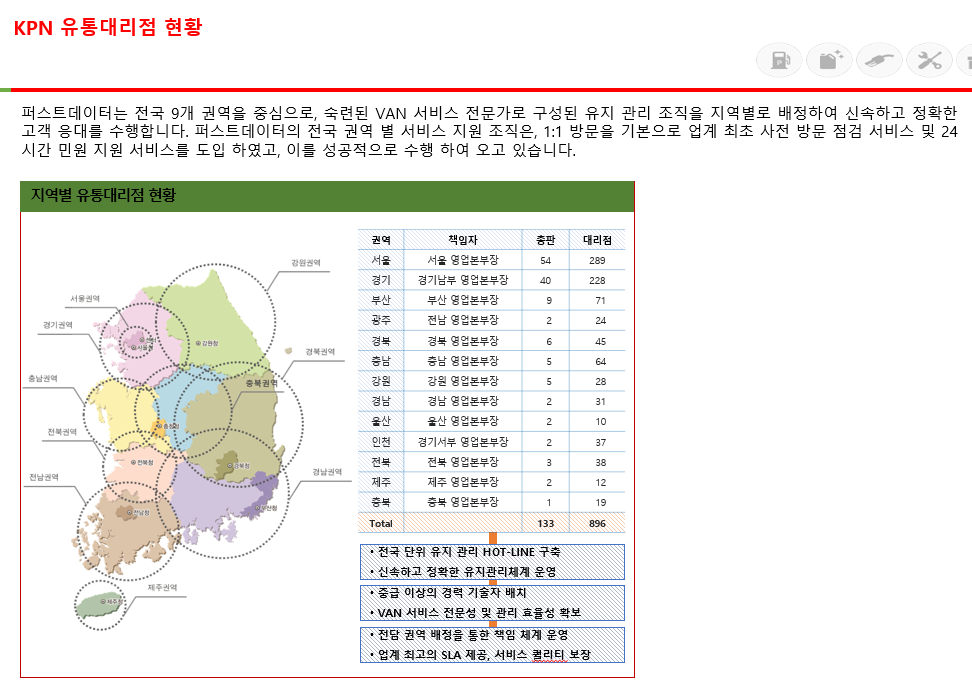Click the 총판 value '54' for 서울
Screen dimensions: 972x690
pos(546,260)
